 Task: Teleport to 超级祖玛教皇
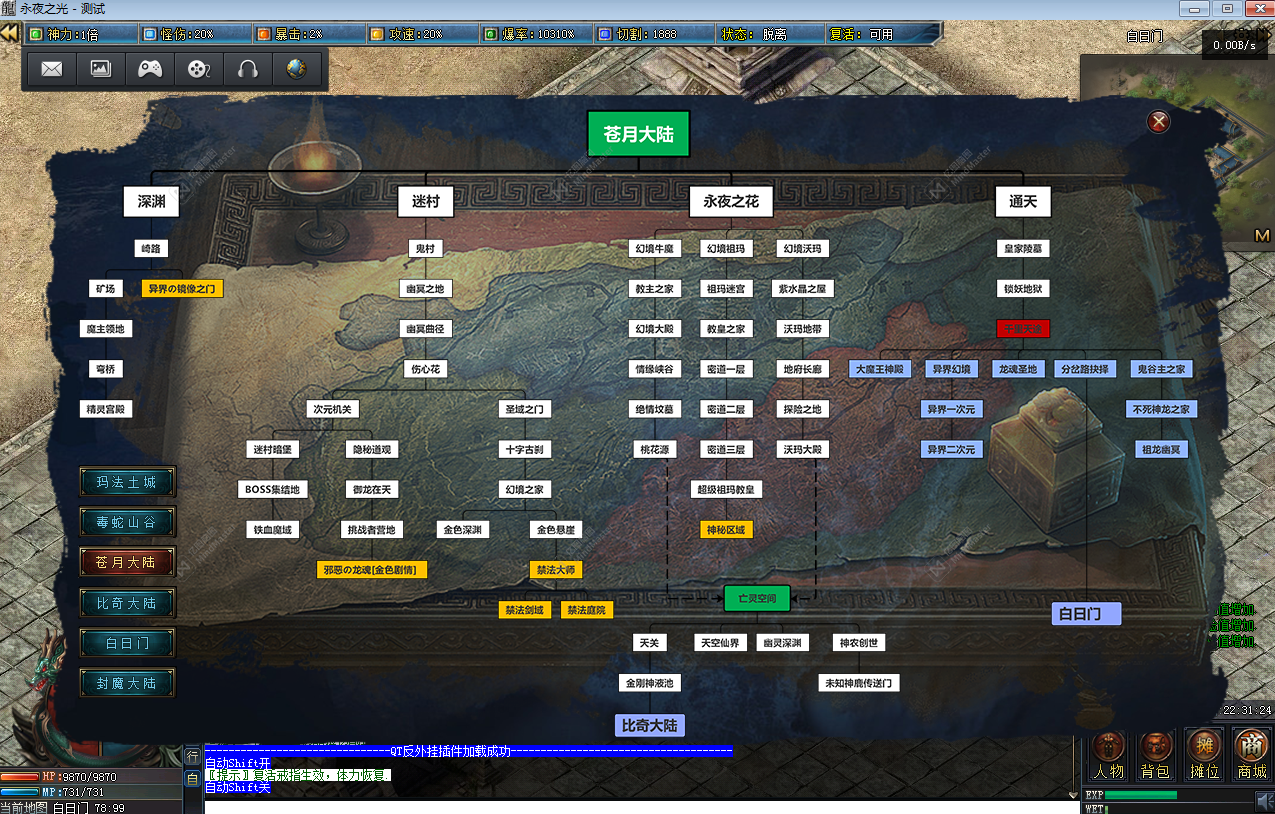pos(726,490)
